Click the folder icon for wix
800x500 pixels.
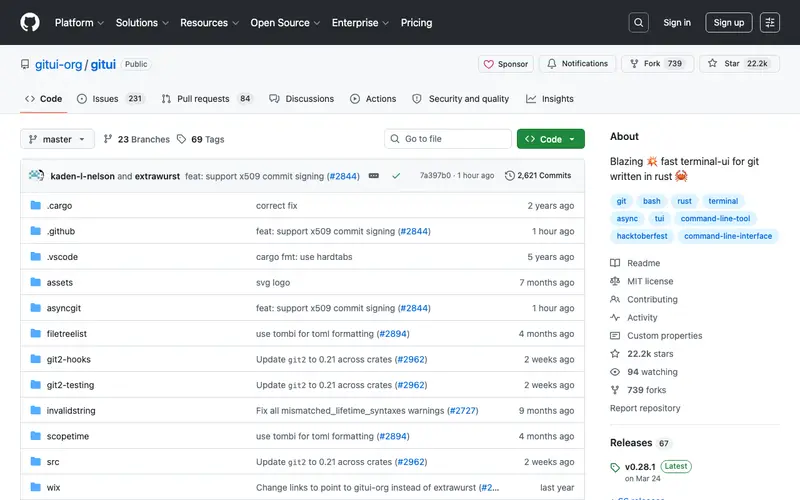pos(35,487)
